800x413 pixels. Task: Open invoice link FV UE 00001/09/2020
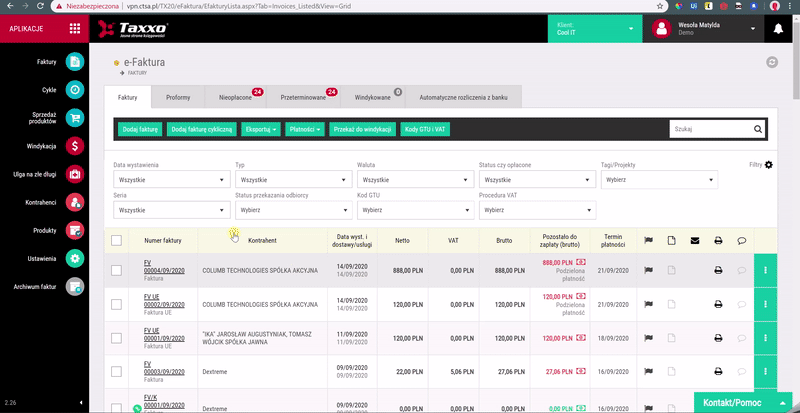tap(164, 334)
